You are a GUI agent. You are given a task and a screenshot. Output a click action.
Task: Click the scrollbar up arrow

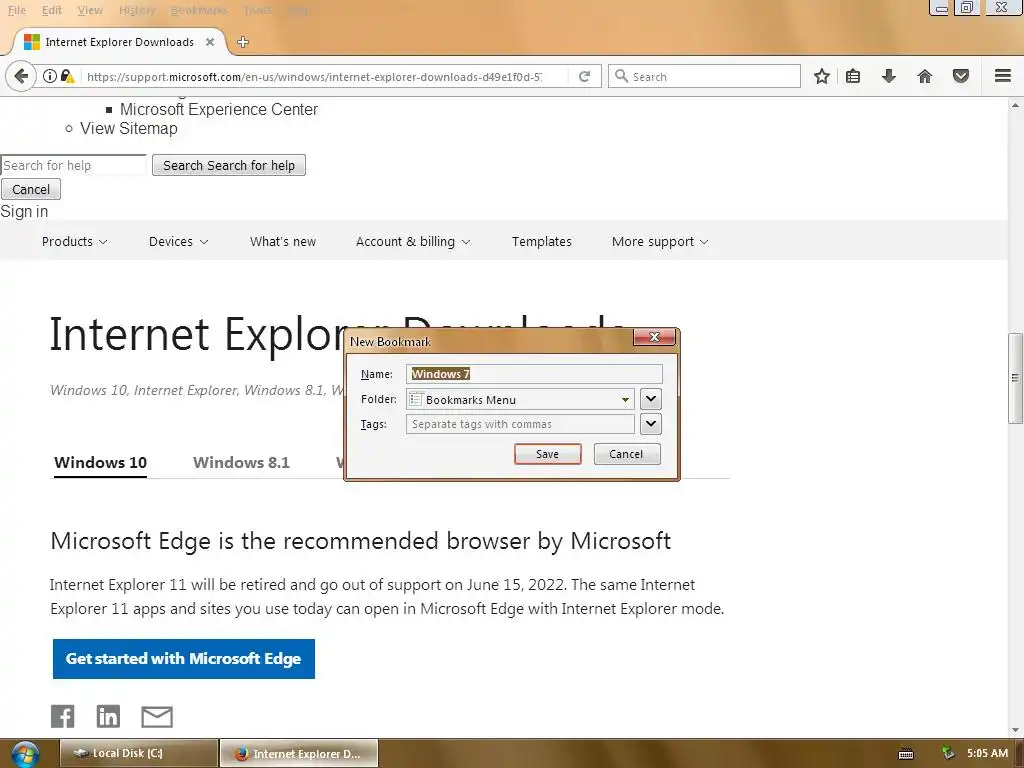pyautogui.click(x=1015, y=104)
